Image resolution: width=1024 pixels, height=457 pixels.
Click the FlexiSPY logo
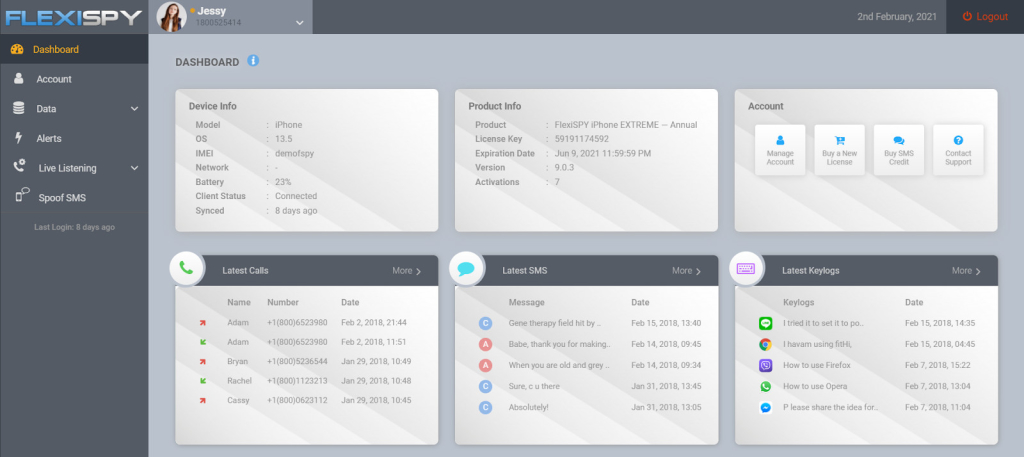(74, 17)
